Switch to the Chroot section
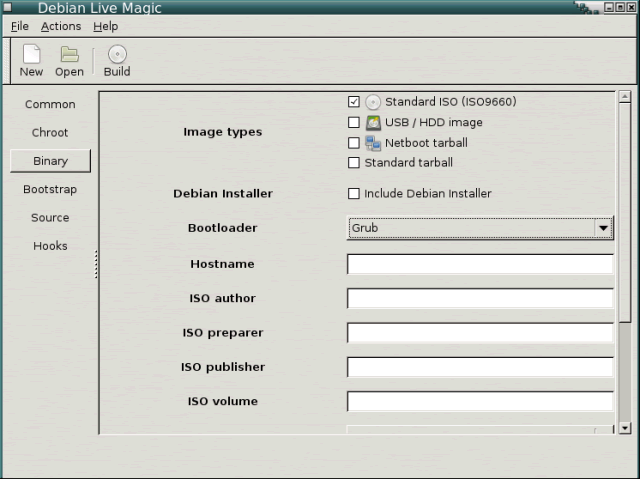640x479 pixels. [50, 133]
